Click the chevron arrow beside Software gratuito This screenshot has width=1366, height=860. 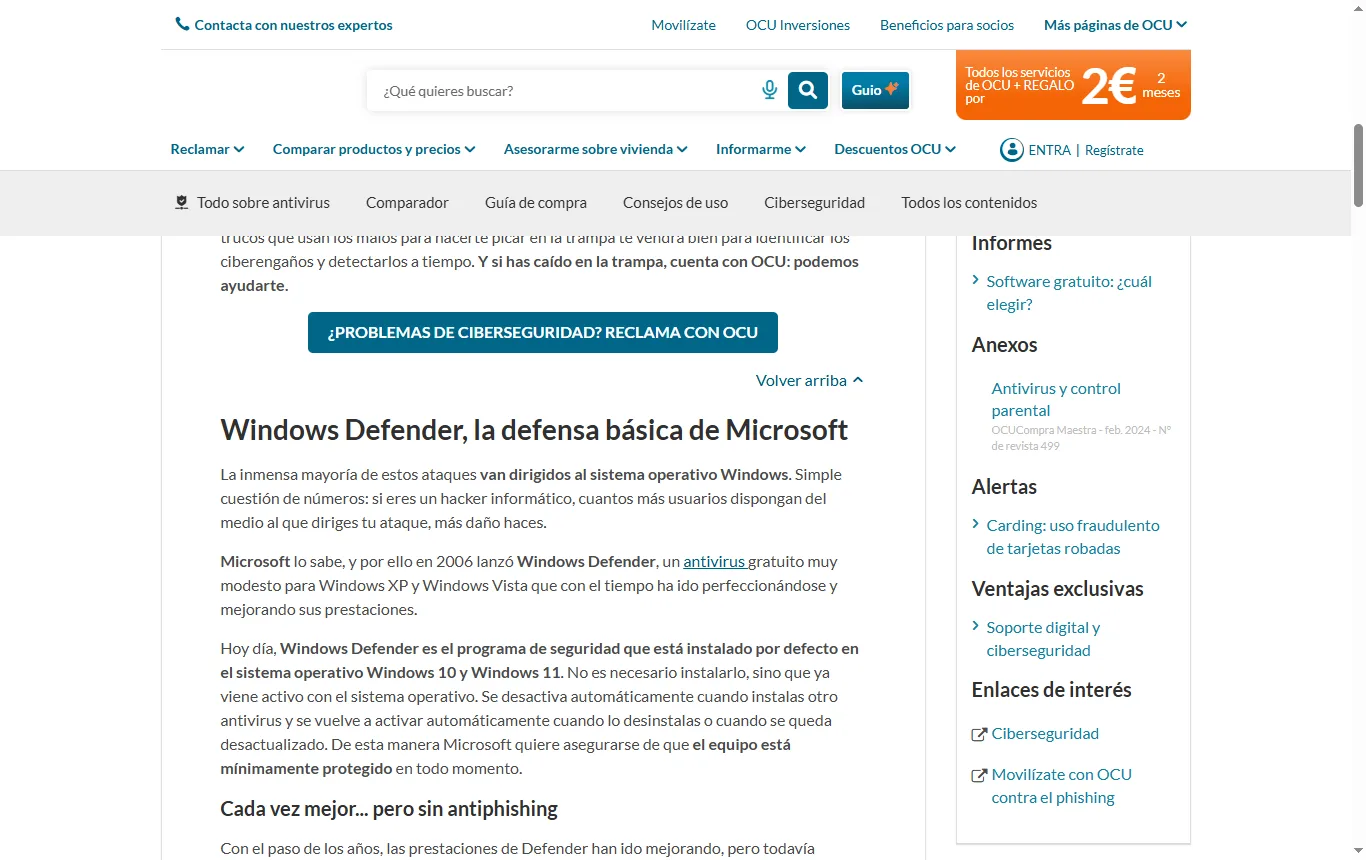point(977,281)
